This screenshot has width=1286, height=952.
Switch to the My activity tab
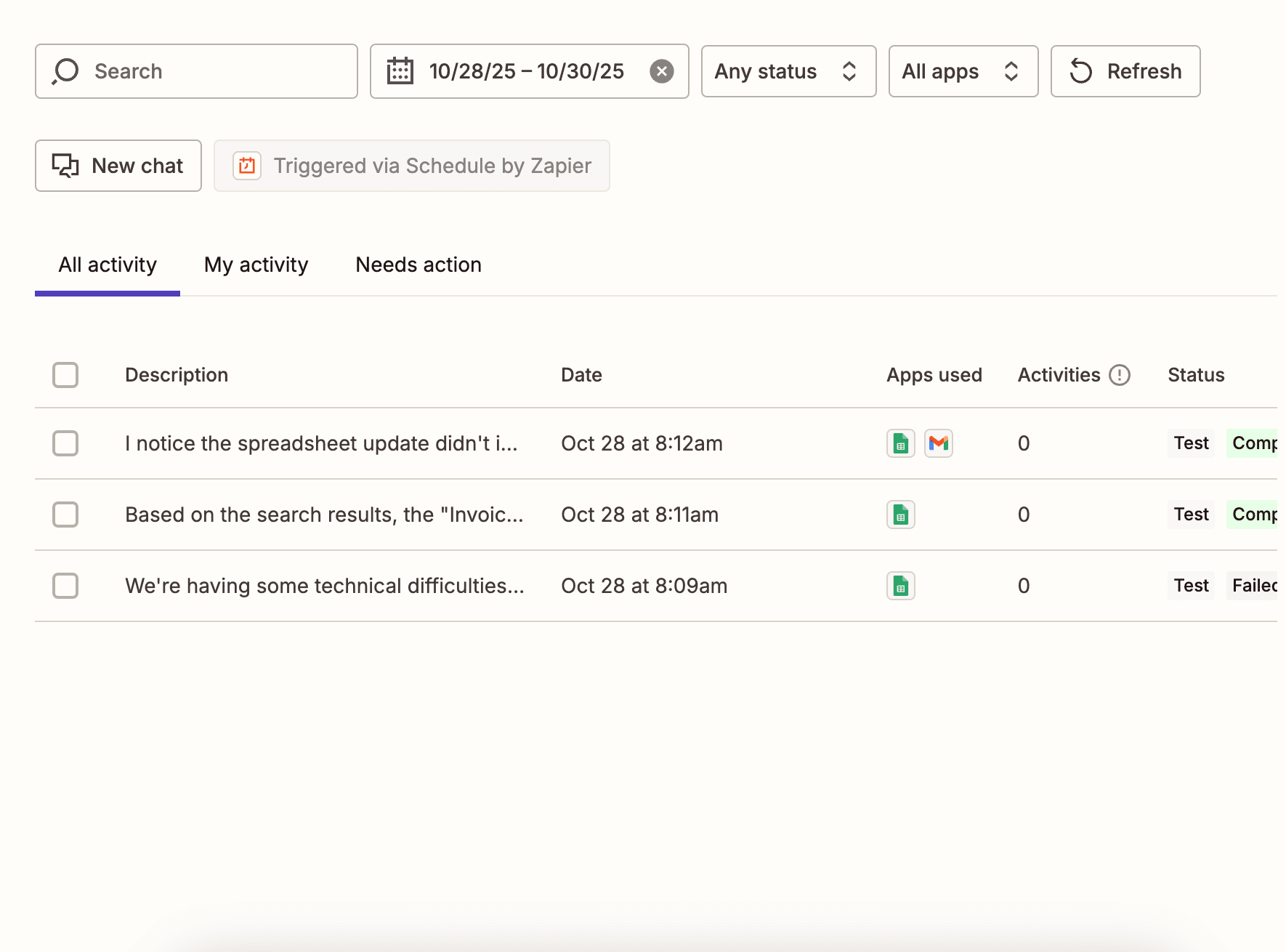(256, 265)
